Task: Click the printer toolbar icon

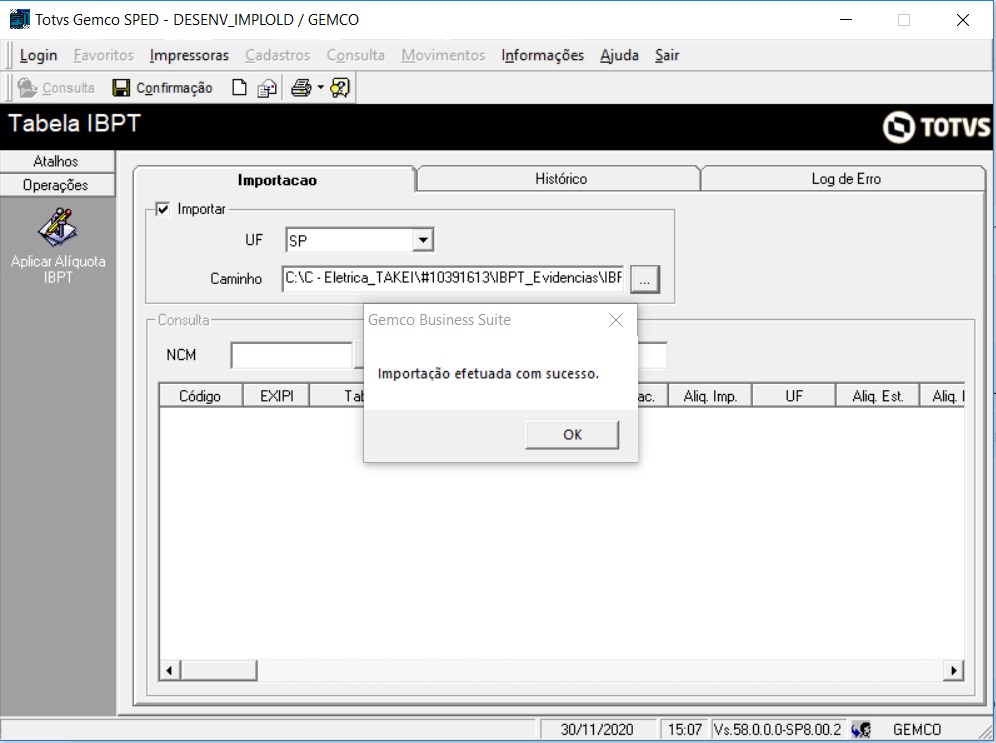Action: (302, 88)
